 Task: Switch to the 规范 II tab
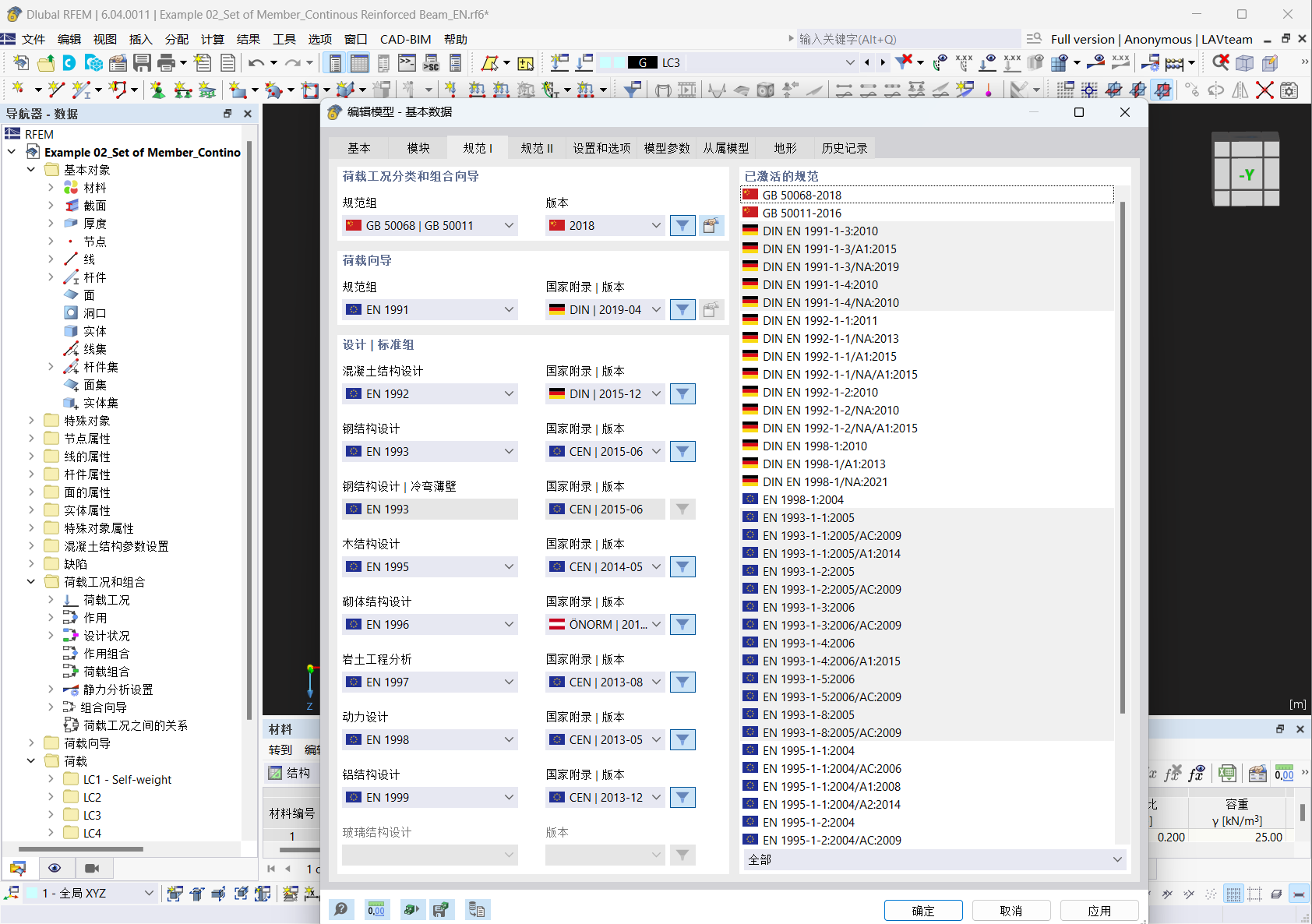(x=537, y=148)
